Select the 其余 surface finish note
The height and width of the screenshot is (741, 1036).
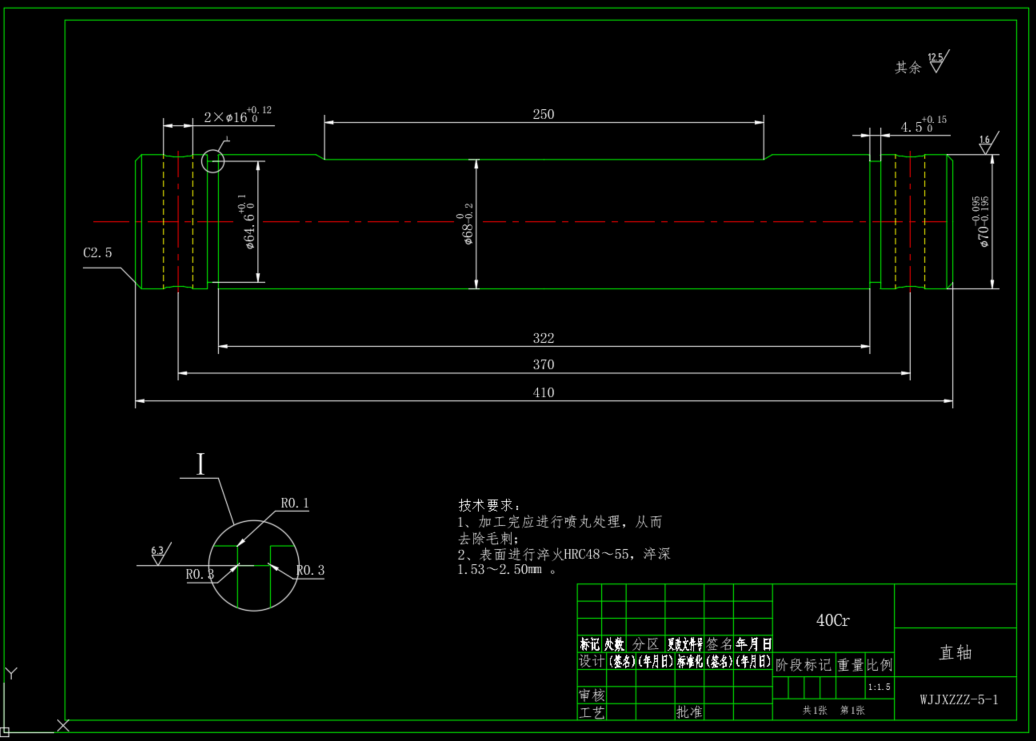pyautogui.click(x=908, y=67)
